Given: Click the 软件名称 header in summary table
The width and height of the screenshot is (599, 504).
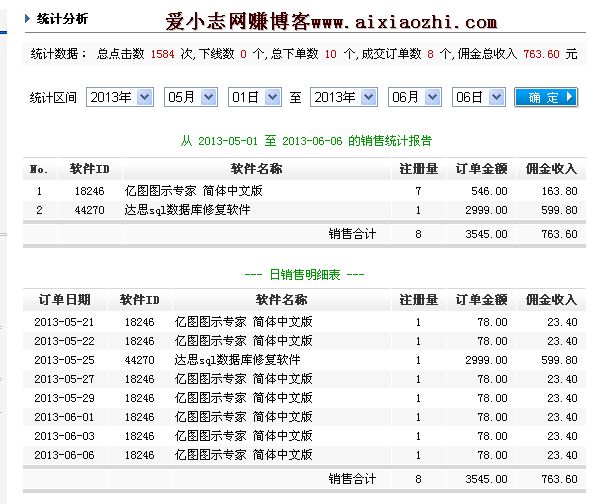Looking at the screenshot, I should pyautogui.click(x=256, y=169).
